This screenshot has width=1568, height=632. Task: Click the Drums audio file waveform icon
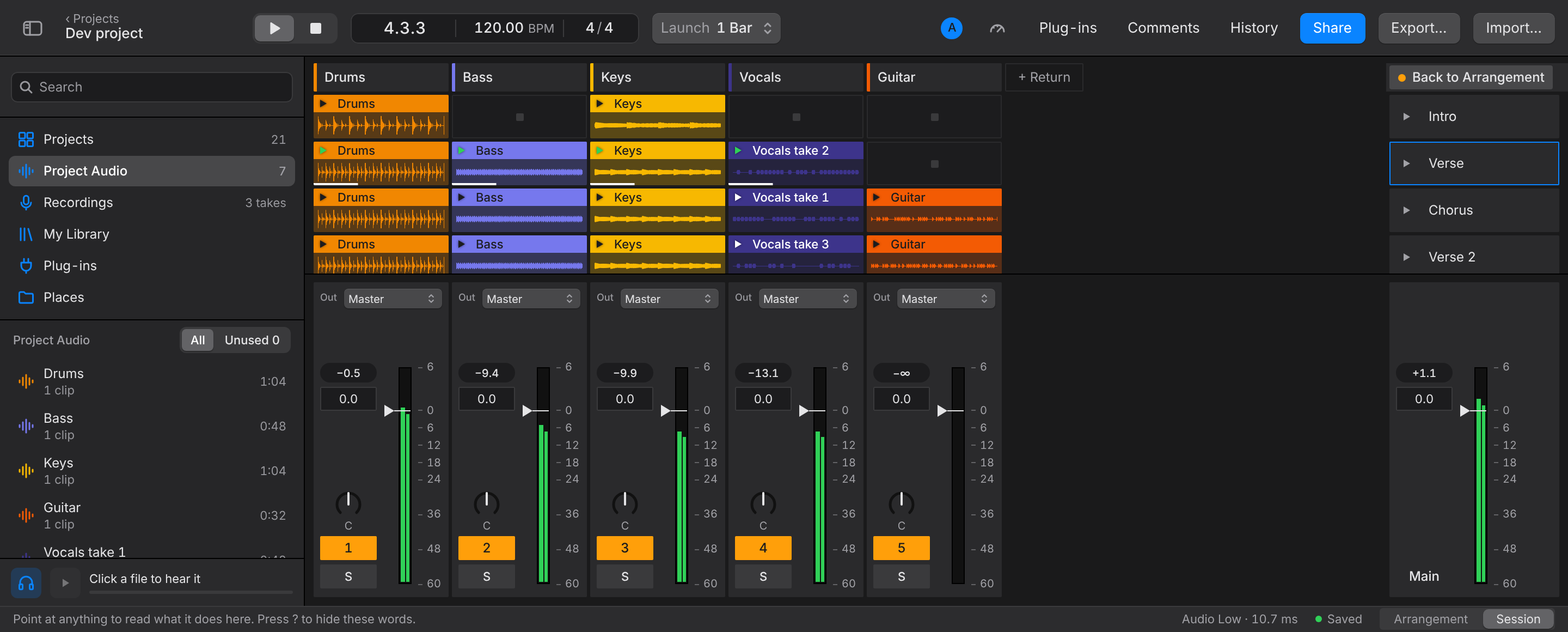pyautogui.click(x=26, y=382)
